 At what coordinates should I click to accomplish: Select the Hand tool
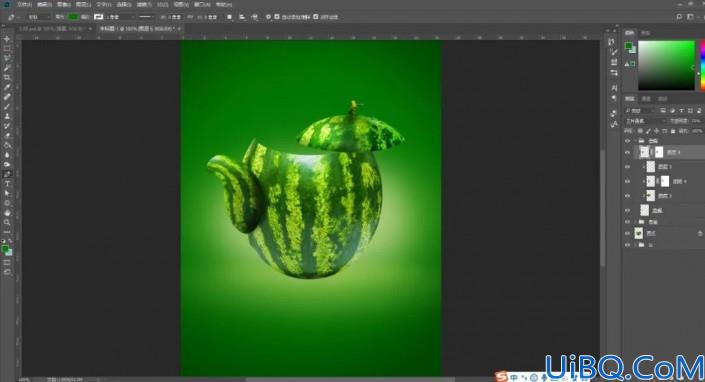[7, 213]
